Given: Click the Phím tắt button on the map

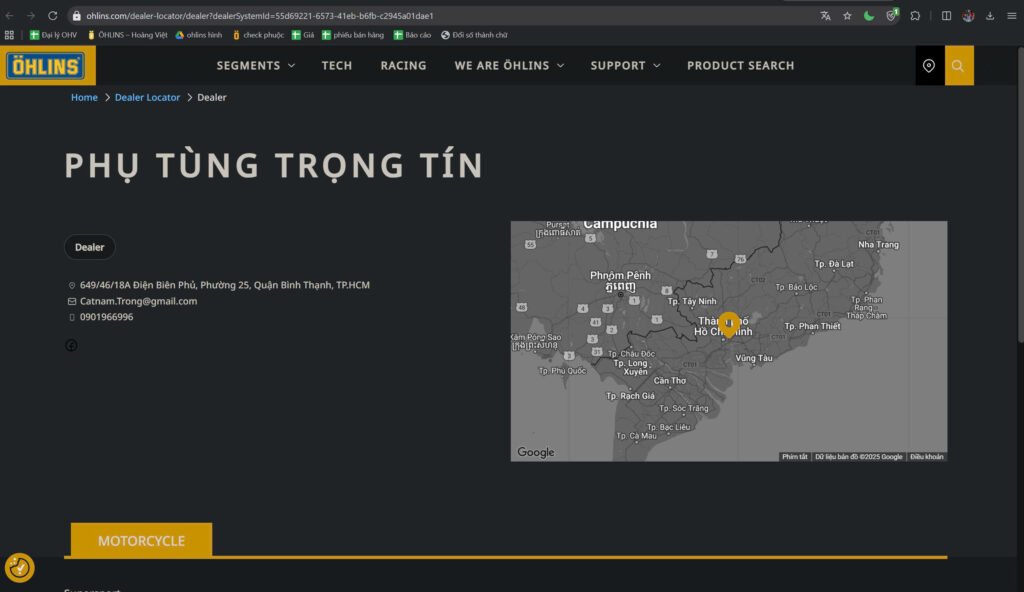Looking at the screenshot, I should pos(795,457).
